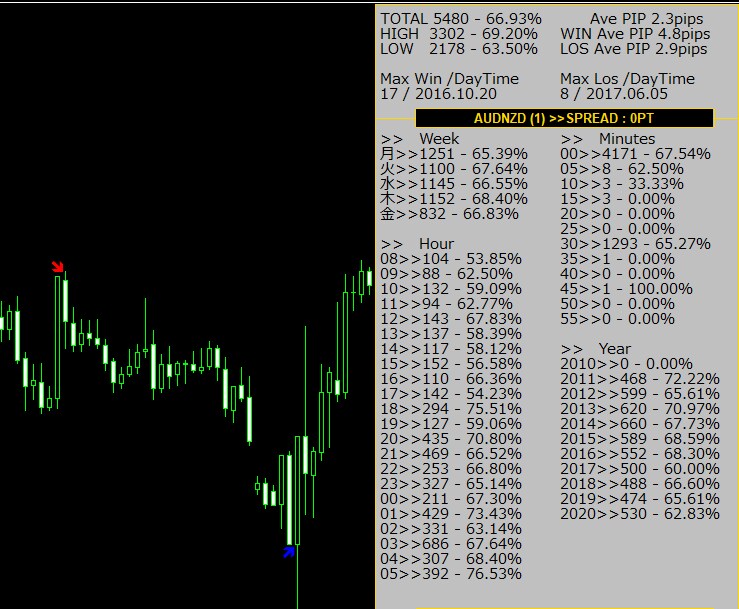Image resolution: width=739 pixels, height=609 pixels.
Task: Click the Year section heading
Action: point(595,349)
